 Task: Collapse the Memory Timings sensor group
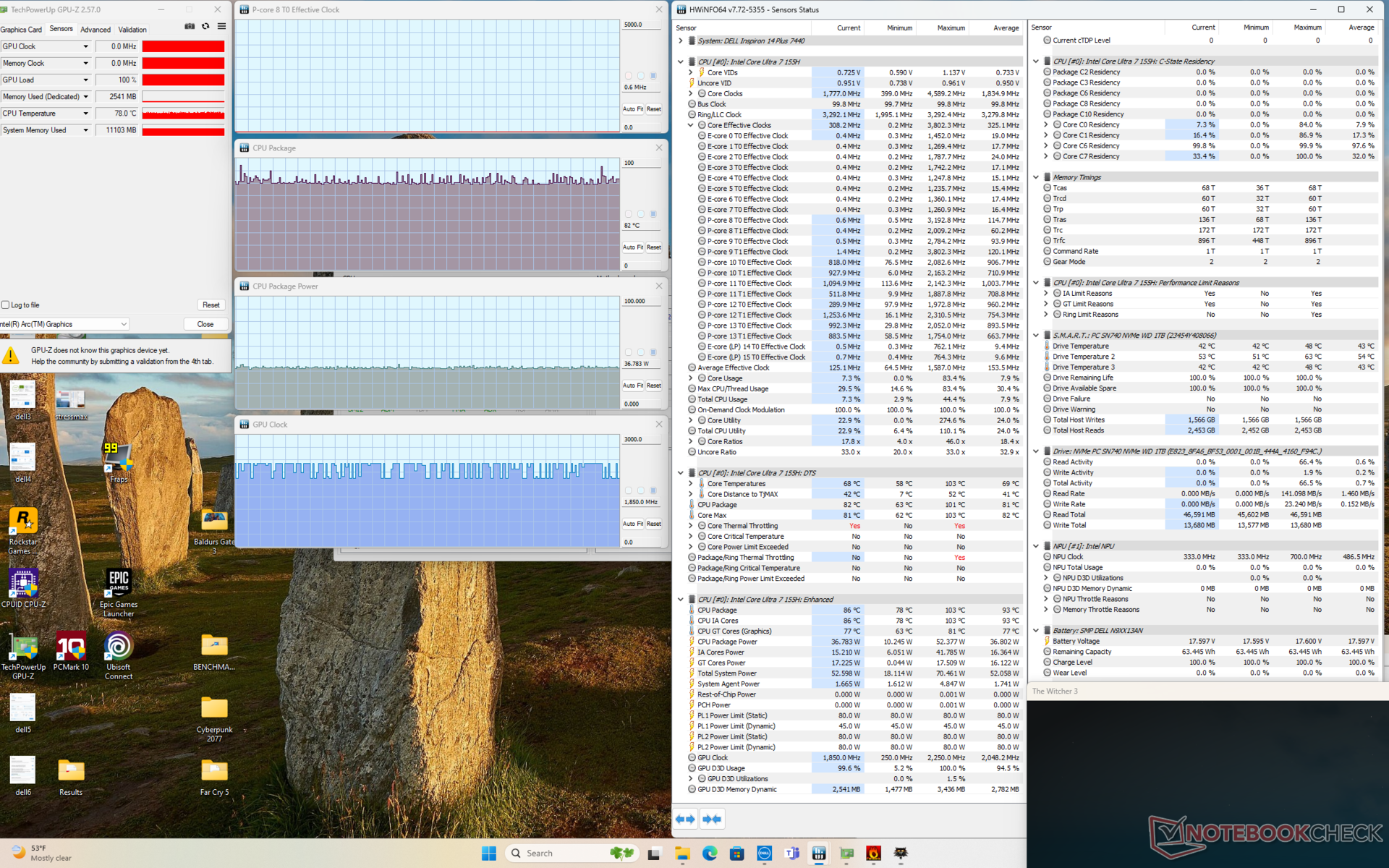click(1036, 177)
